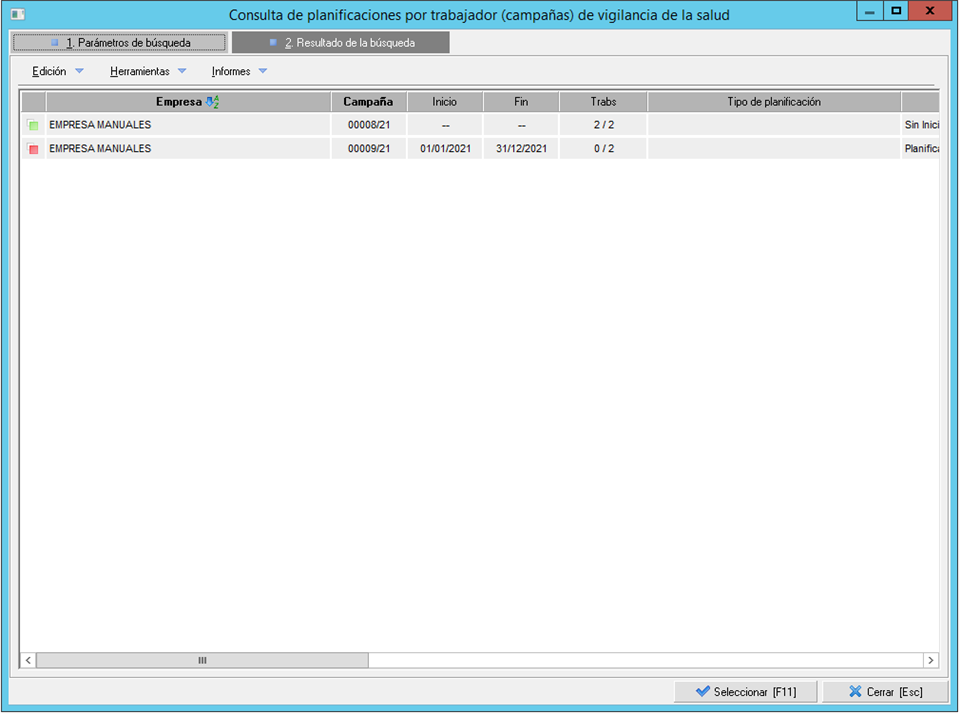960x714 pixels.
Task: Open the Informes dropdown menu
Action: [239, 72]
